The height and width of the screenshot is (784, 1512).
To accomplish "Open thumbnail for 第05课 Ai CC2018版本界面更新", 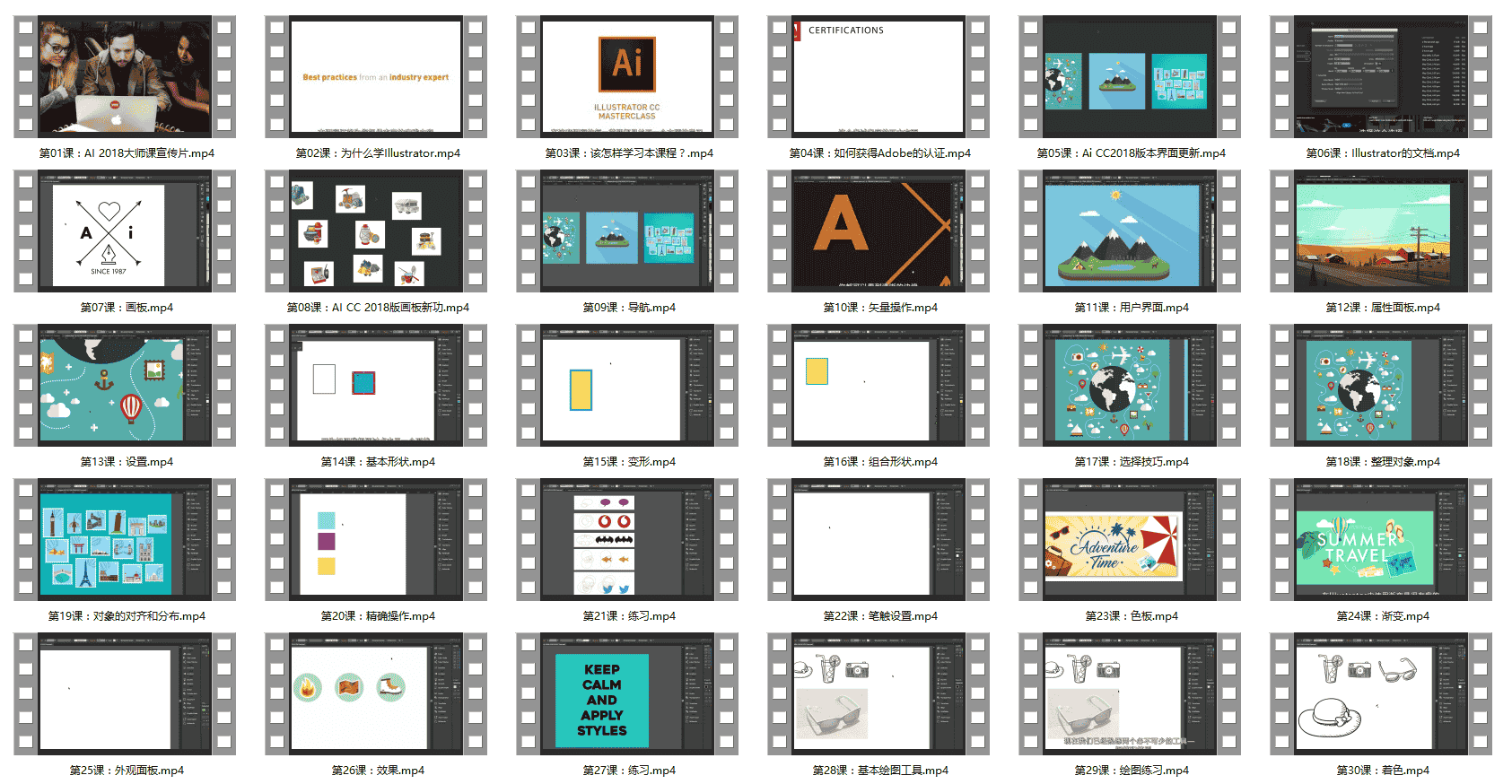I will pos(1130,76).
